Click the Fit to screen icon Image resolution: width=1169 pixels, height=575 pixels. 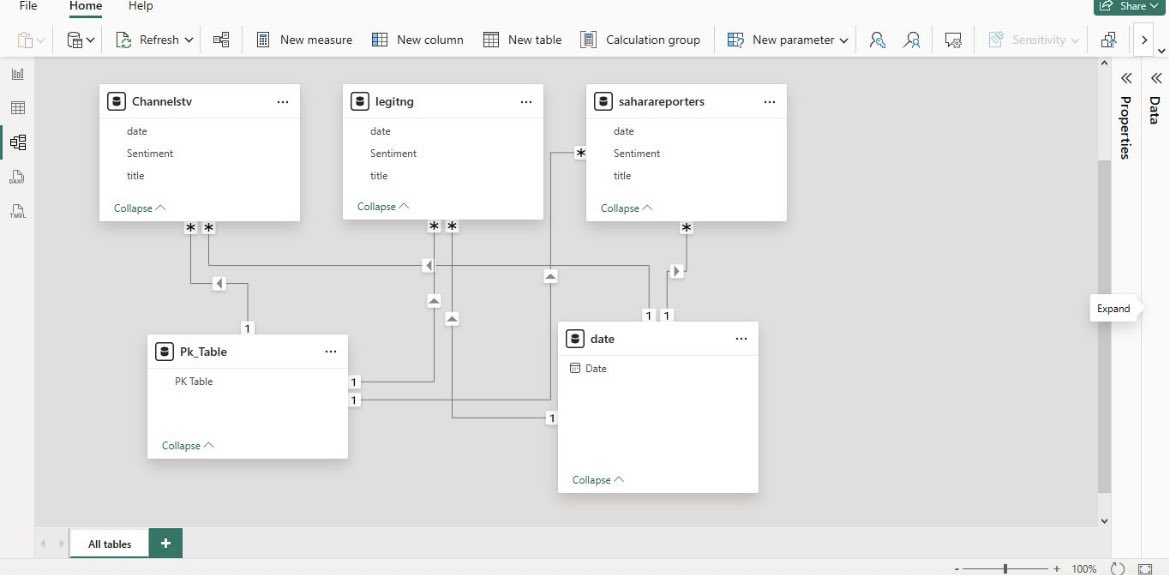[x=1147, y=569]
